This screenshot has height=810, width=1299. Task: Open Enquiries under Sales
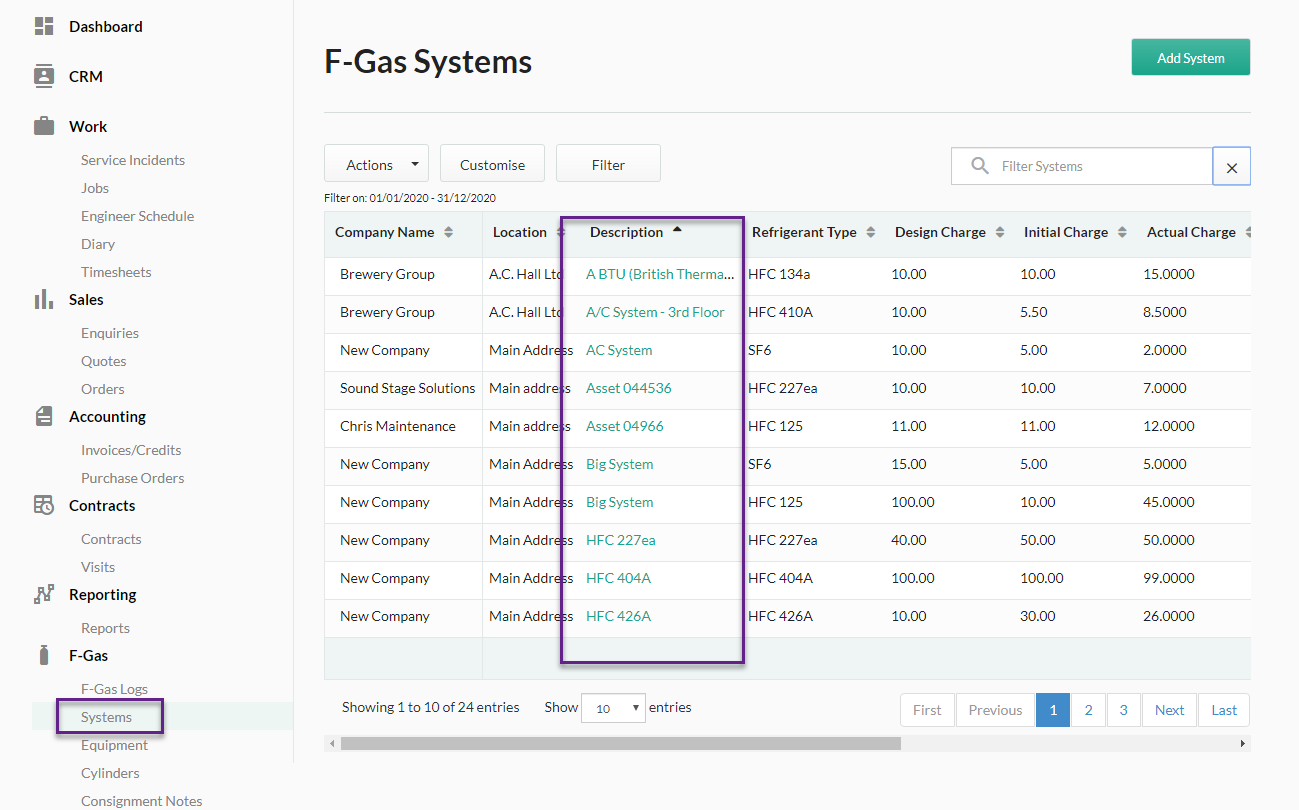[x=110, y=333]
